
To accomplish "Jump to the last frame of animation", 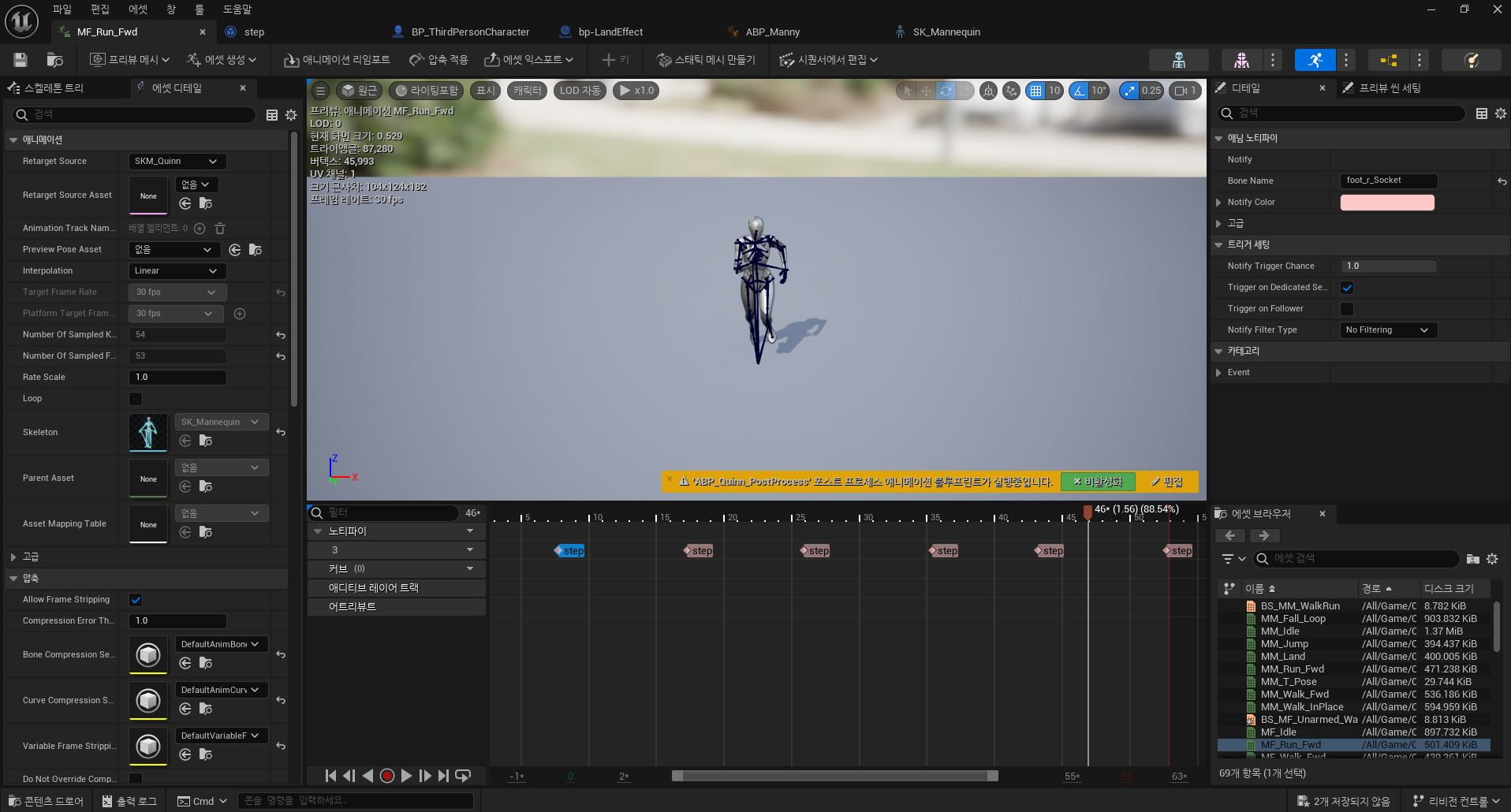I will coord(443,776).
